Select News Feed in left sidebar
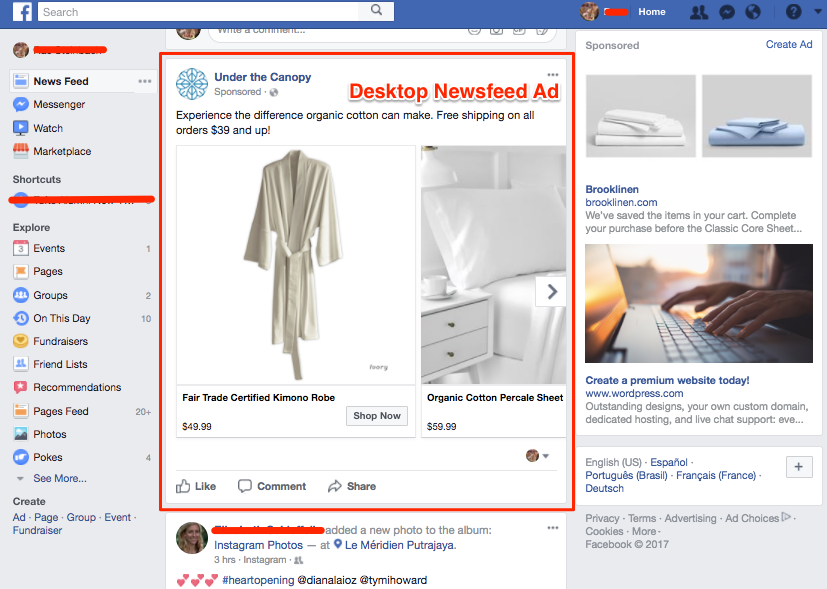This screenshot has height=589, width=827. click(60, 81)
